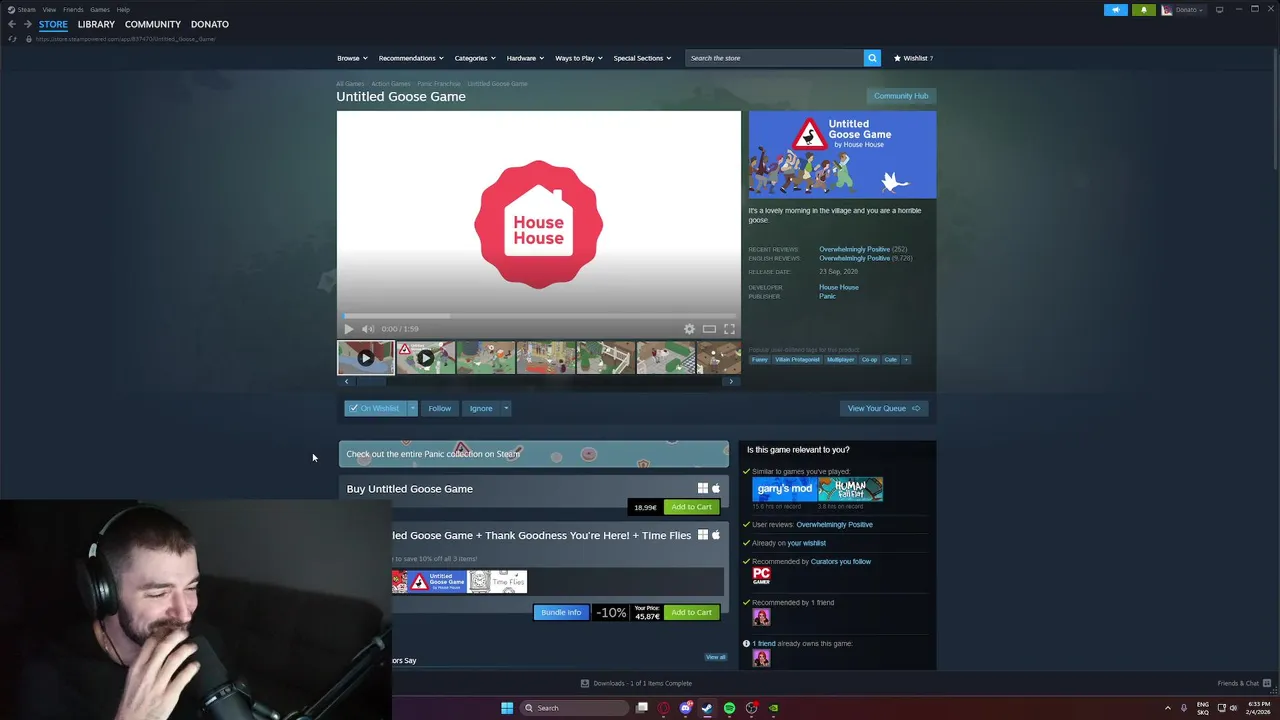Viewport: 1280px width, 720px height.
Task: Open Bundle Info
Action: 561,612
